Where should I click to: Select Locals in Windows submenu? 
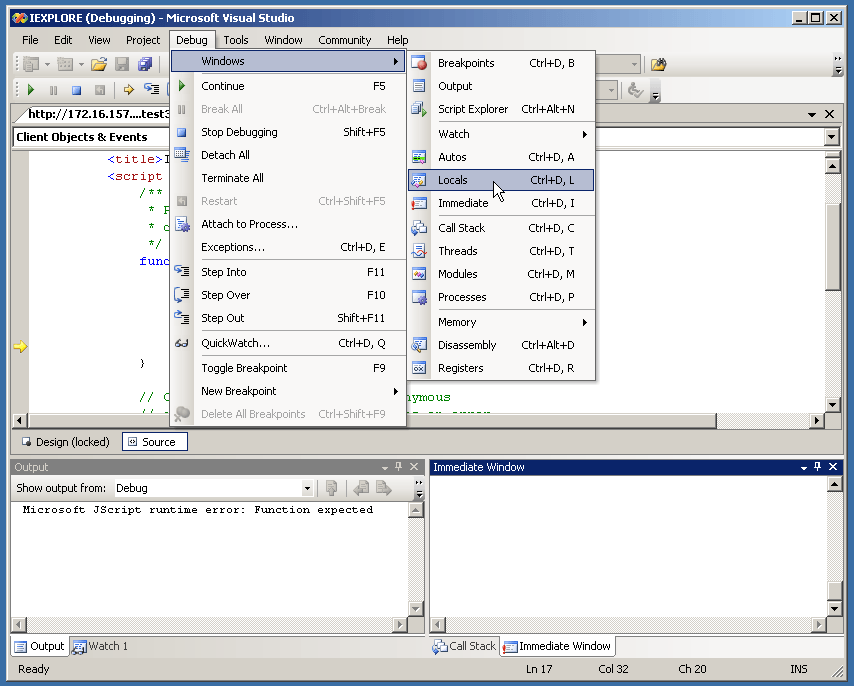(501, 180)
